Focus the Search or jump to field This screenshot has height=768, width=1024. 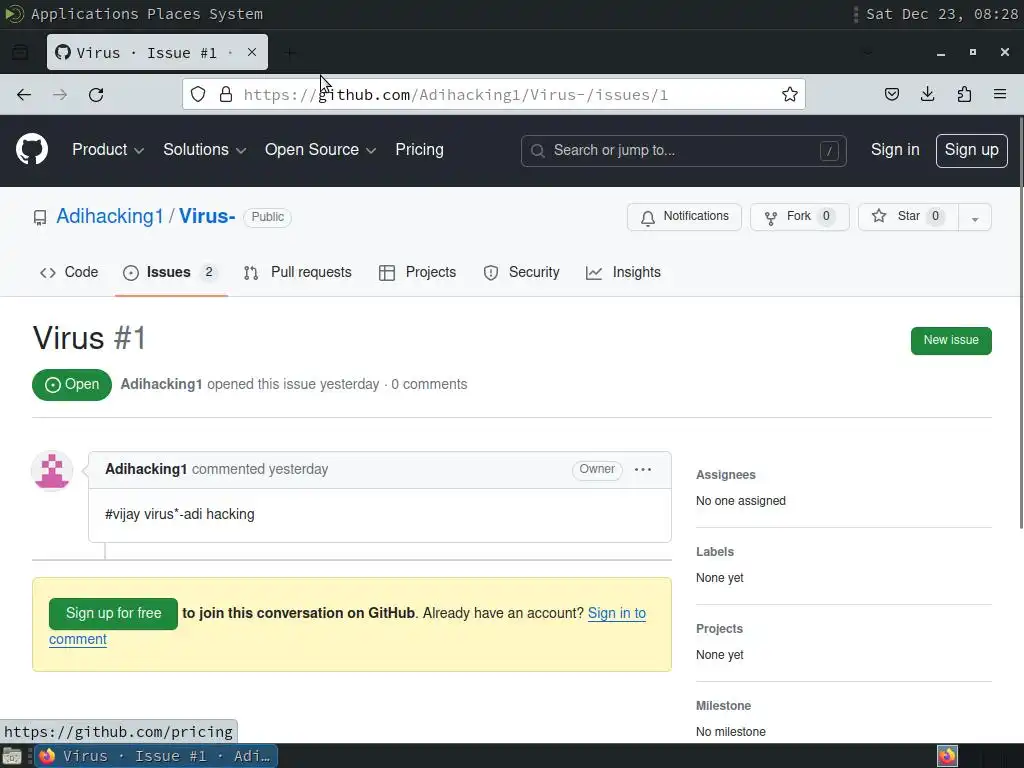[684, 151]
